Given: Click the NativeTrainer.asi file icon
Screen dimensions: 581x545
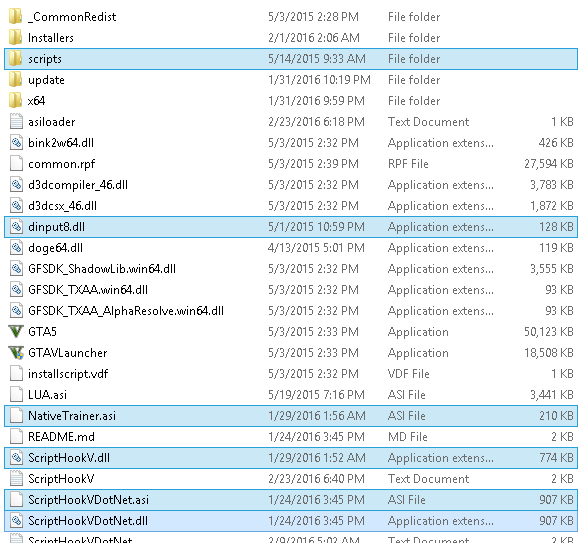Looking at the screenshot, I should [x=16, y=415].
